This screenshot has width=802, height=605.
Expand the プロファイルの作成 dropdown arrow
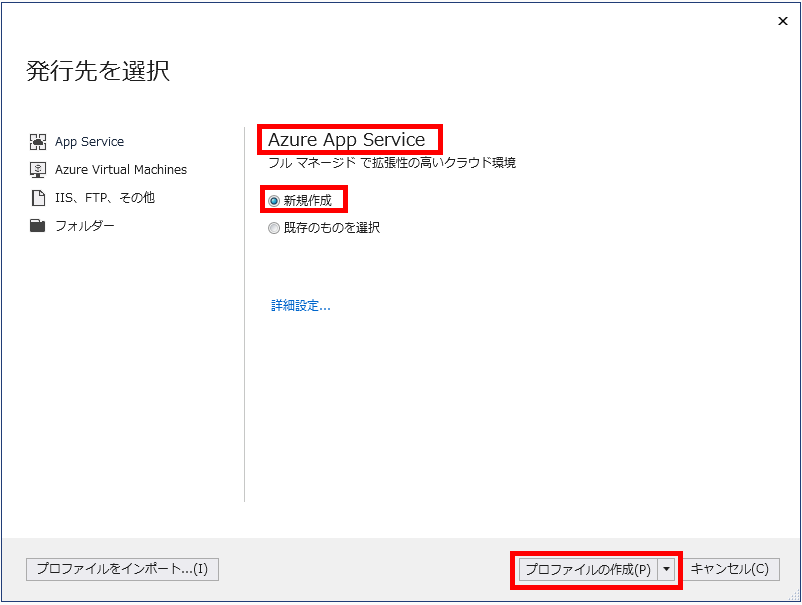coord(666,569)
